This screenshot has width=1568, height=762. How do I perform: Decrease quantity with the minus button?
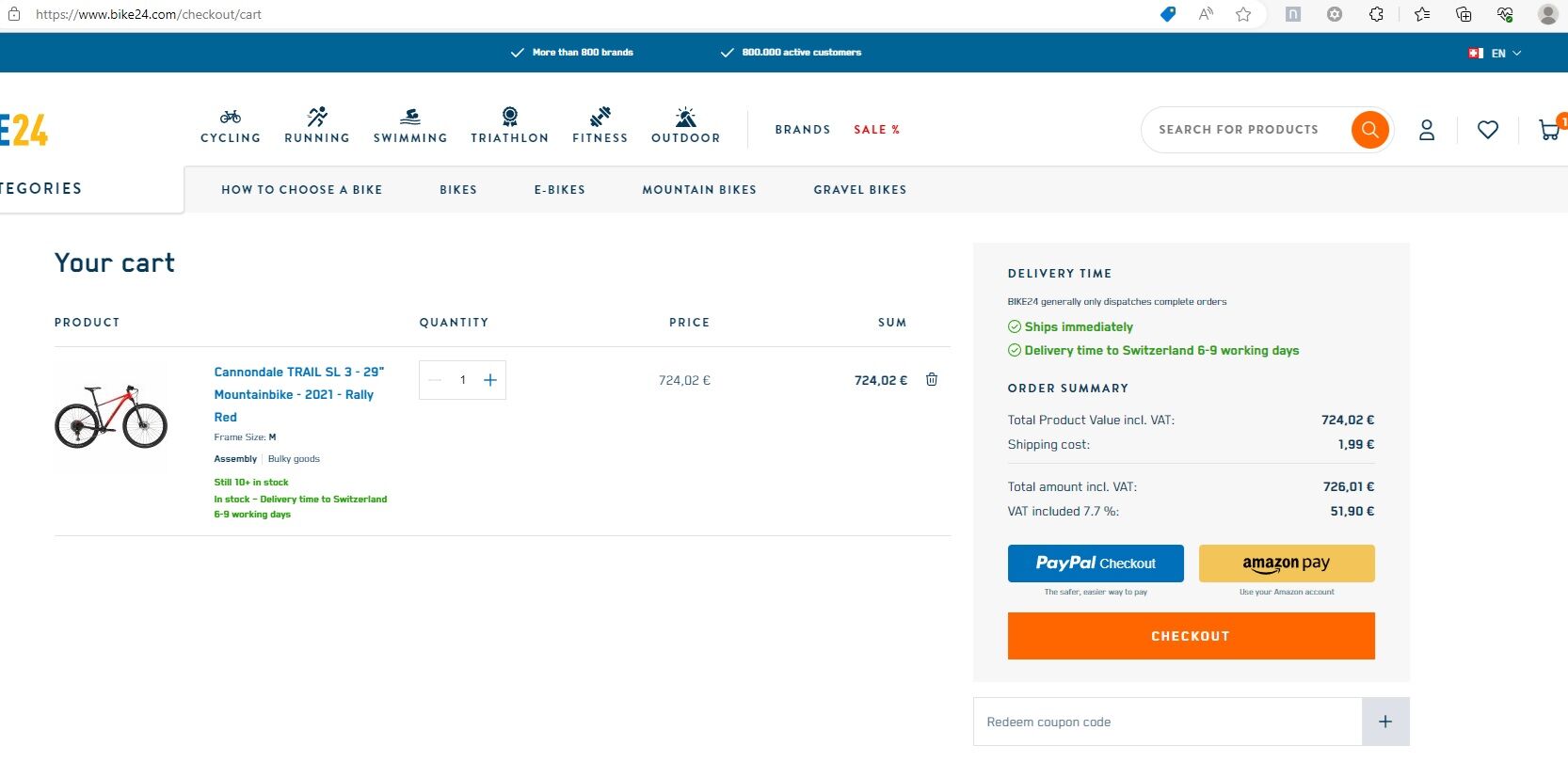click(435, 380)
